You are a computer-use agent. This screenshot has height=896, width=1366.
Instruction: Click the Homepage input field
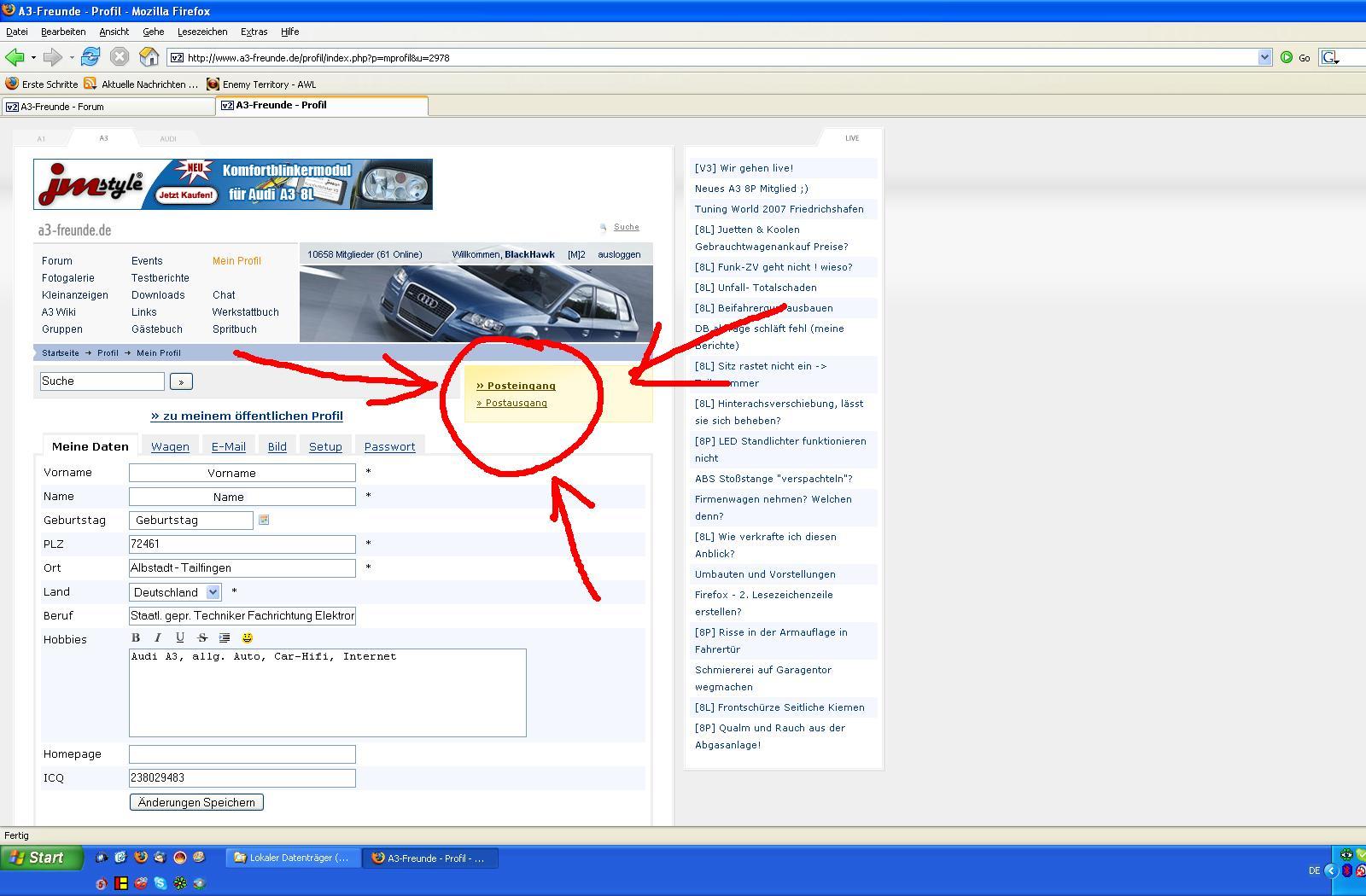[242, 754]
